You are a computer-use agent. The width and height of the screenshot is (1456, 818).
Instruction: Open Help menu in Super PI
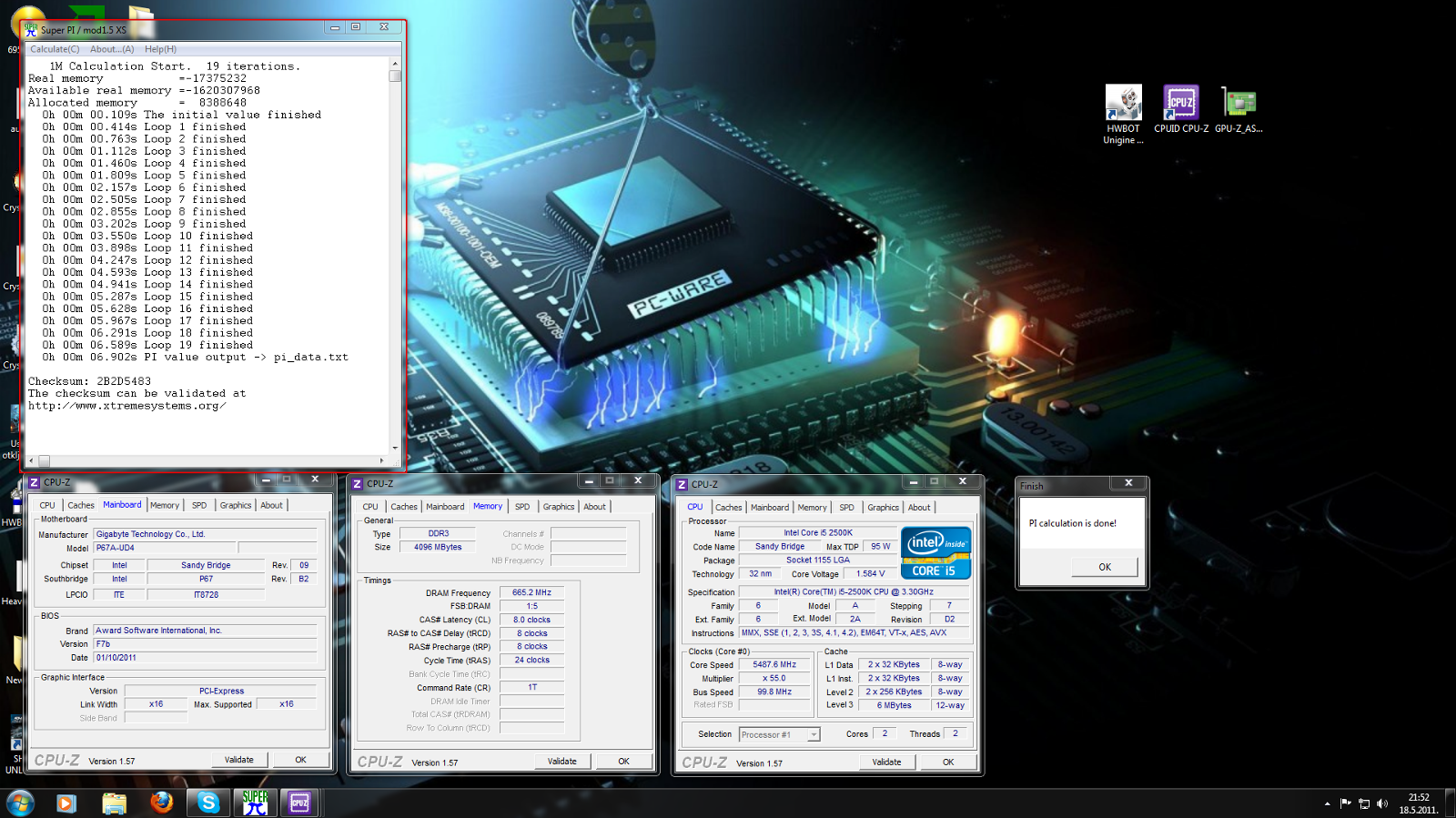160,49
